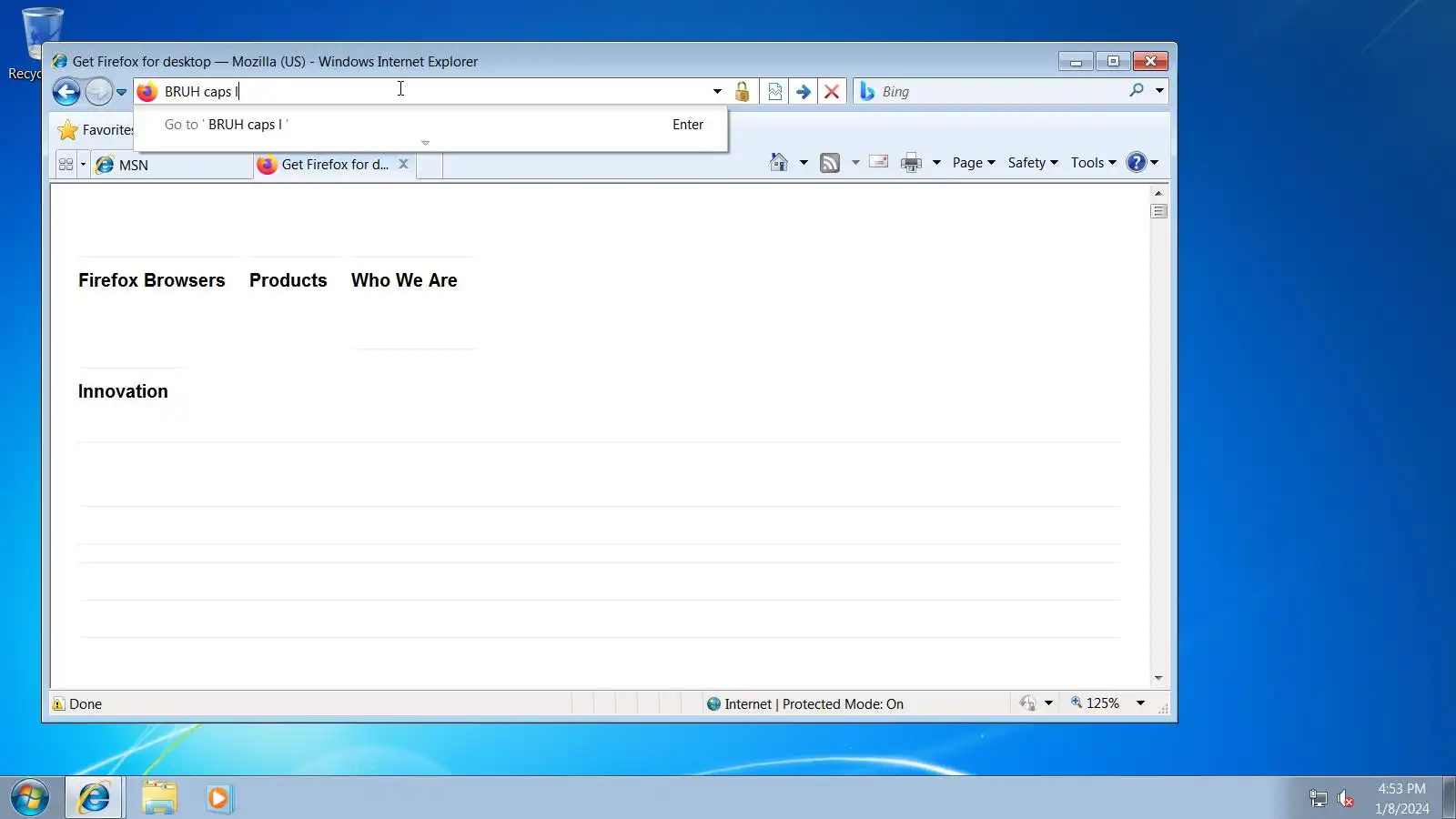Click the 125% zoom level button

[1095, 703]
